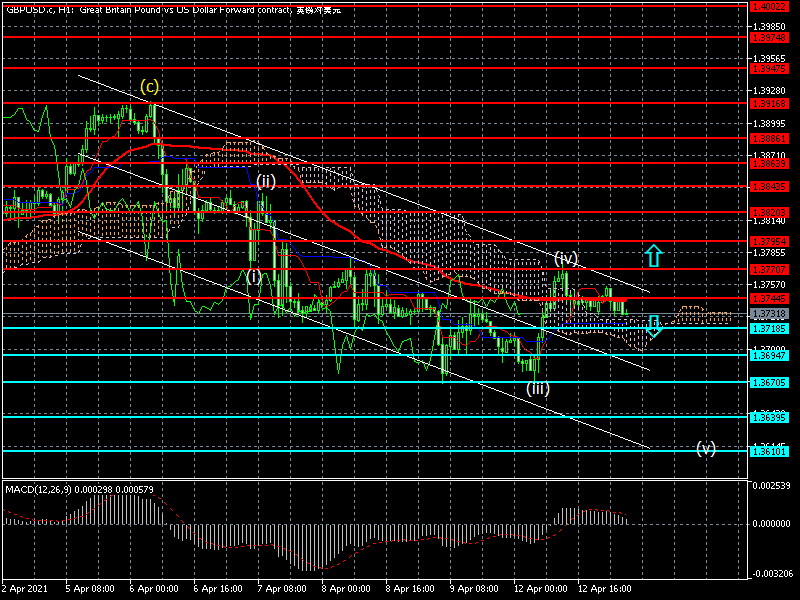Image resolution: width=800 pixels, height=600 pixels.
Task: Click the 6 Apr 16:00 time axis label
Action: click(x=218, y=589)
